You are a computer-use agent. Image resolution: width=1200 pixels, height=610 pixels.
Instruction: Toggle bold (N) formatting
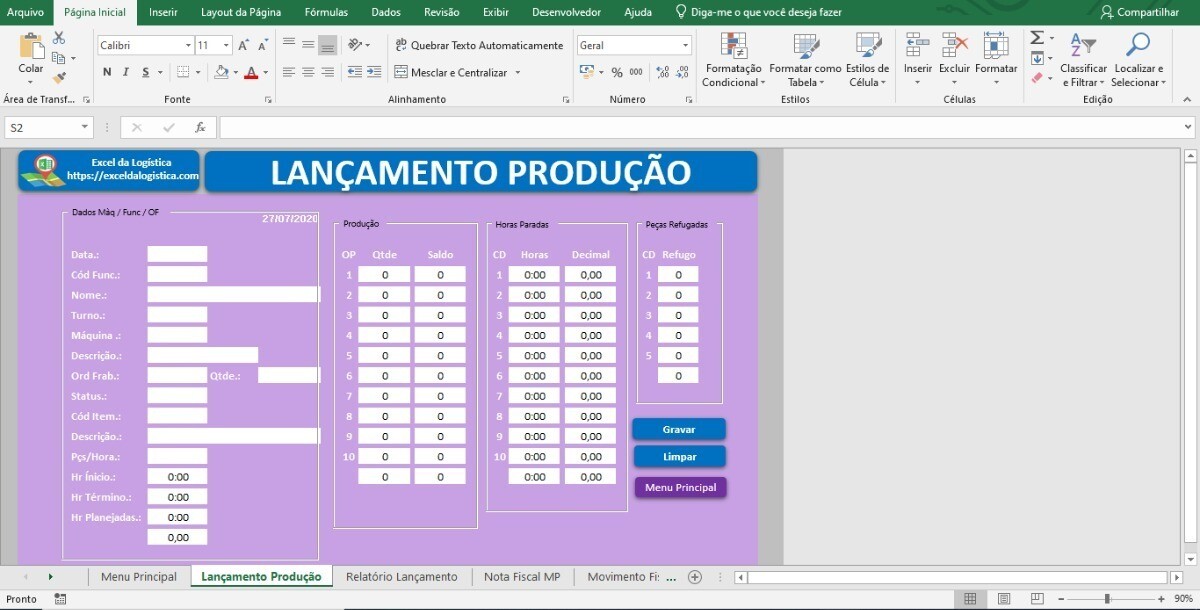(107, 72)
